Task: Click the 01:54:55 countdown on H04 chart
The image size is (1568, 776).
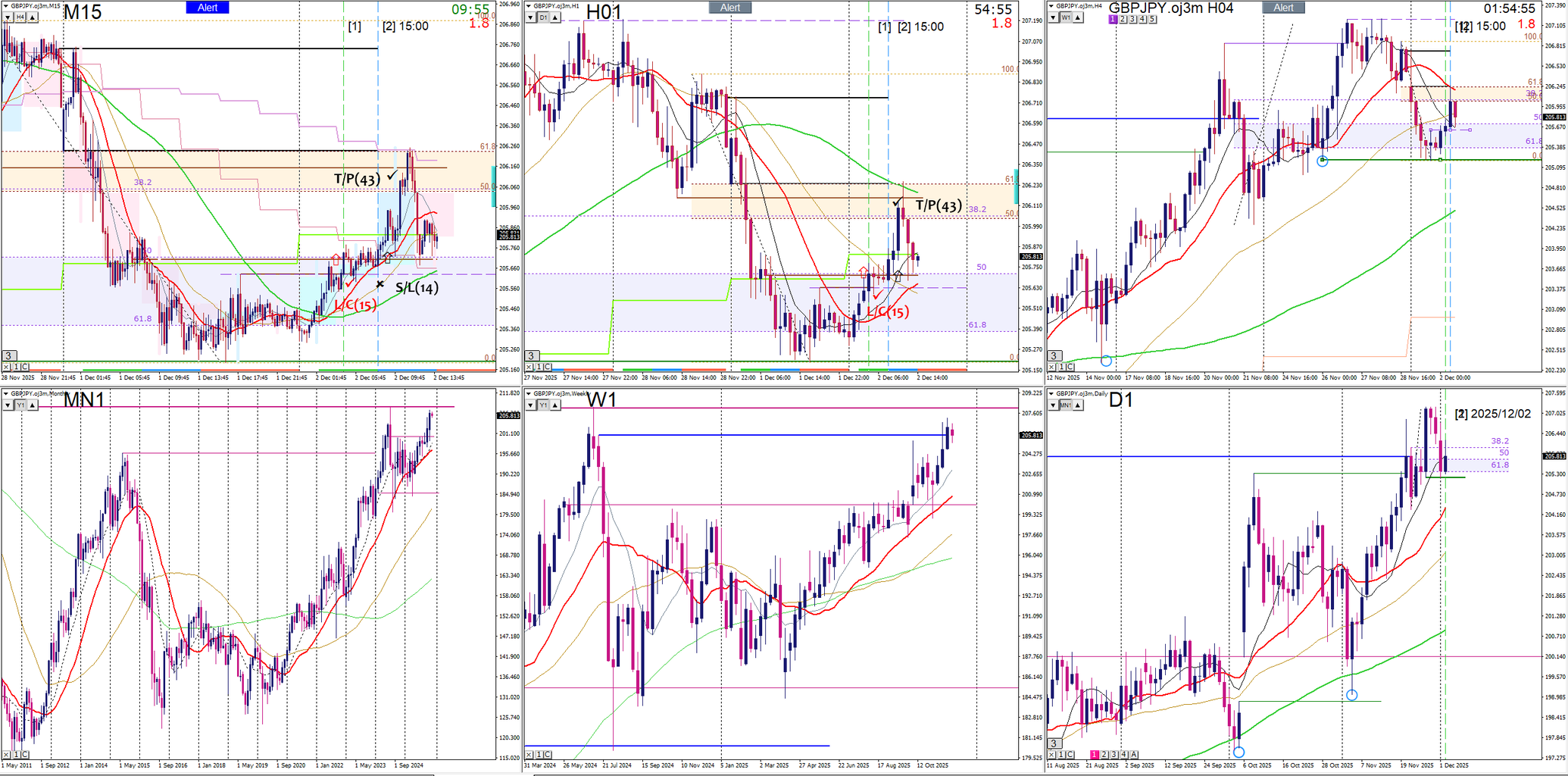Action: point(1510,8)
